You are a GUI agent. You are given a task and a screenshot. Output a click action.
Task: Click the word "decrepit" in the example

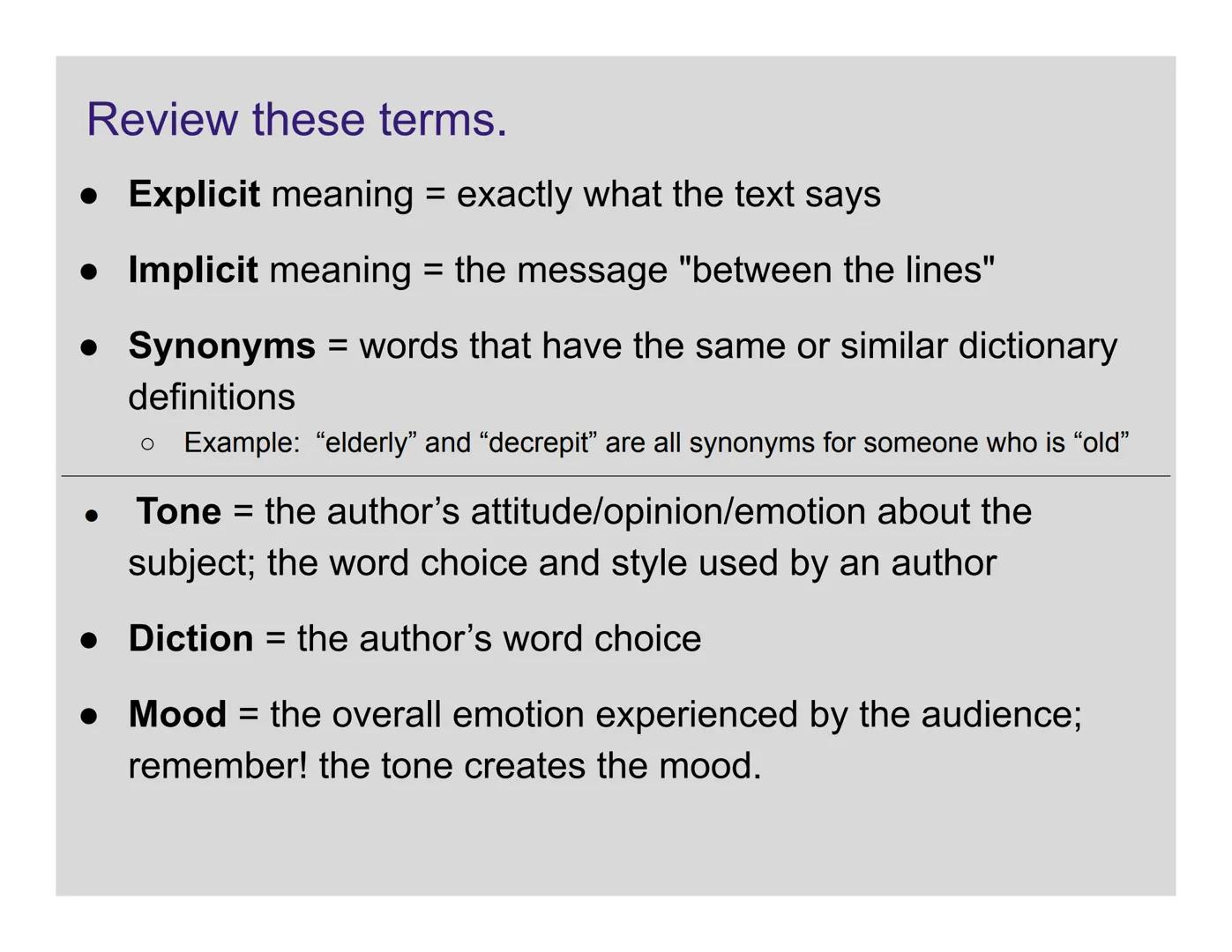click(538, 443)
